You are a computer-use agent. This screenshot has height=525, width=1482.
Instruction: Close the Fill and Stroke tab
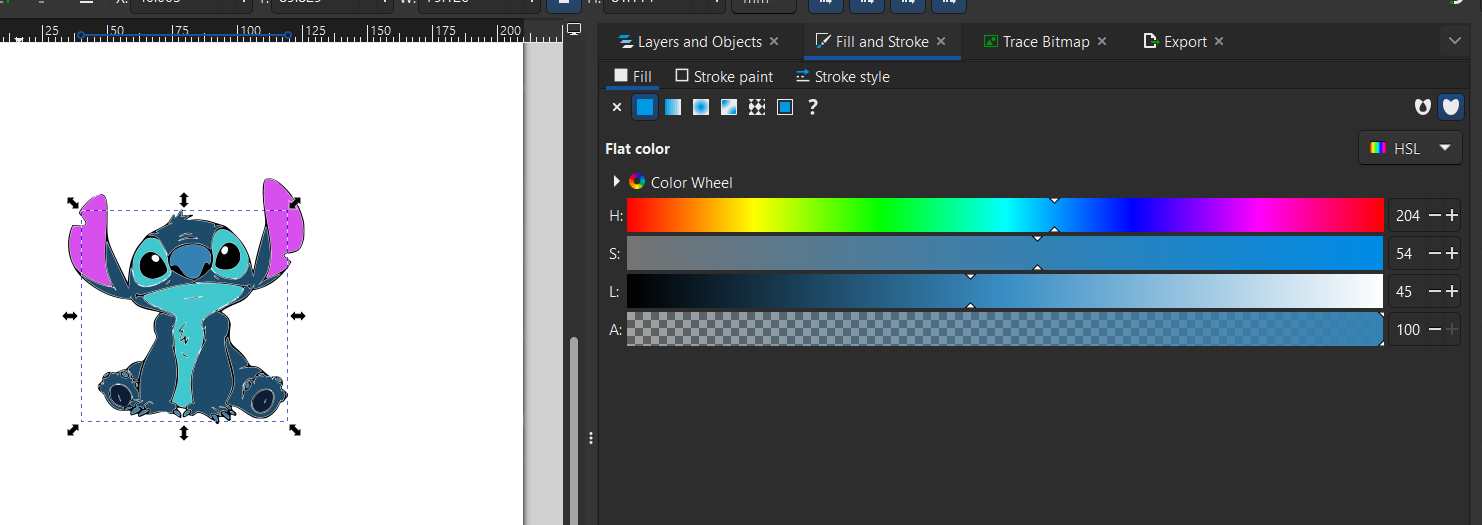941,42
